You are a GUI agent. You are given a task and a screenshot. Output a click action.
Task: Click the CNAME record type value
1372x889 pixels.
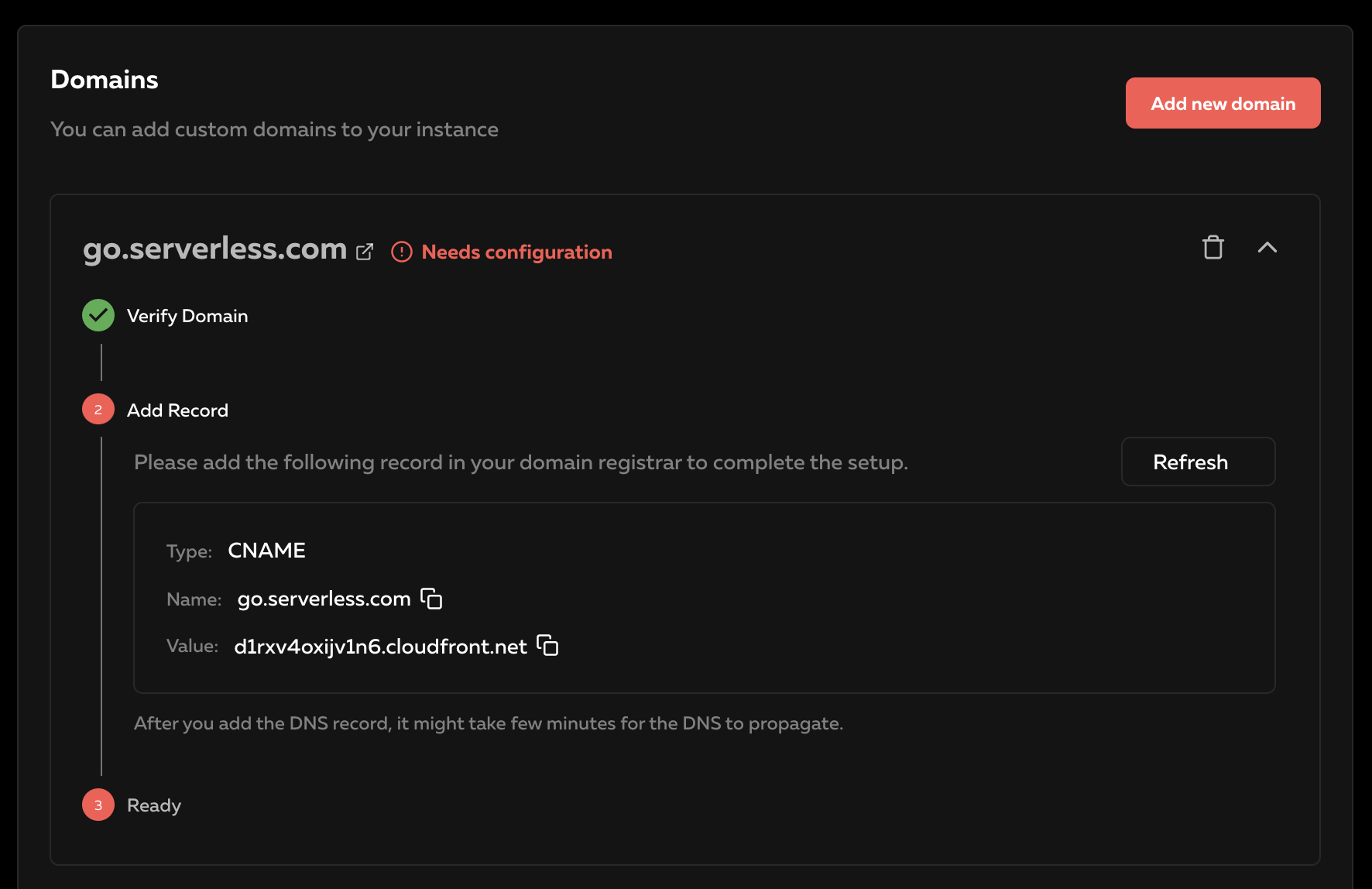click(x=266, y=551)
